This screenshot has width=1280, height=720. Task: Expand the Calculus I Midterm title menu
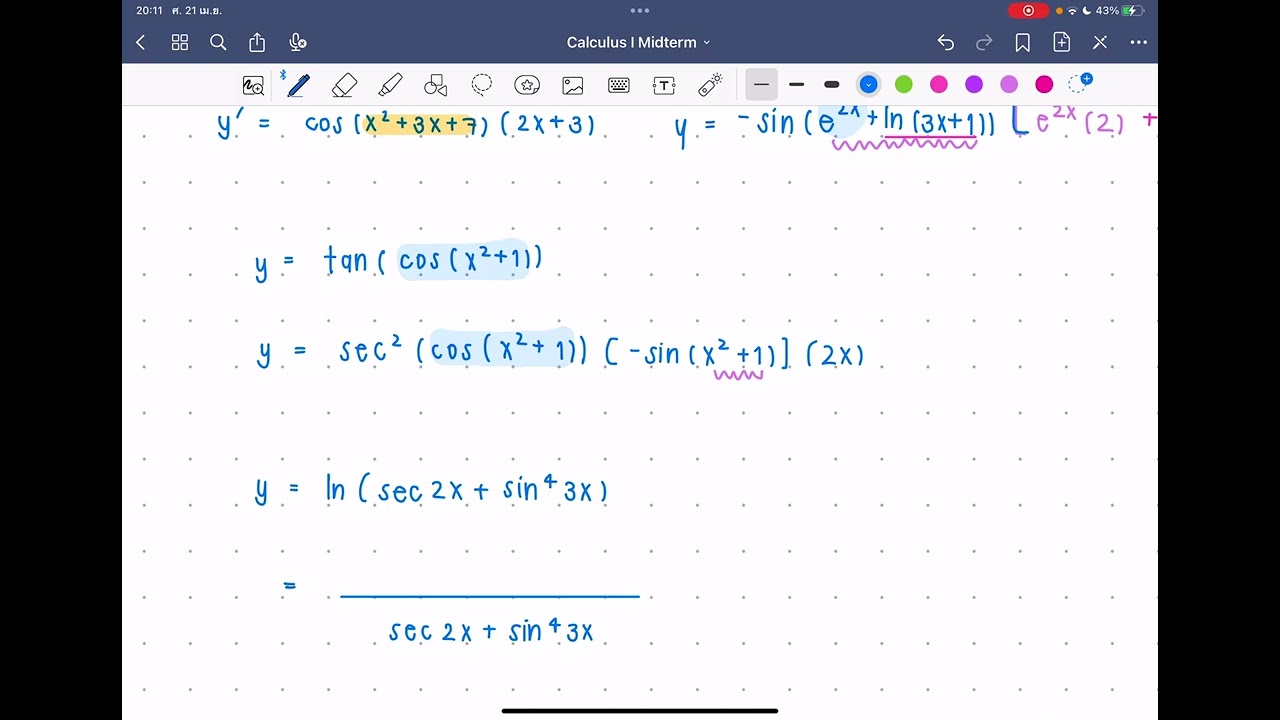639,42
